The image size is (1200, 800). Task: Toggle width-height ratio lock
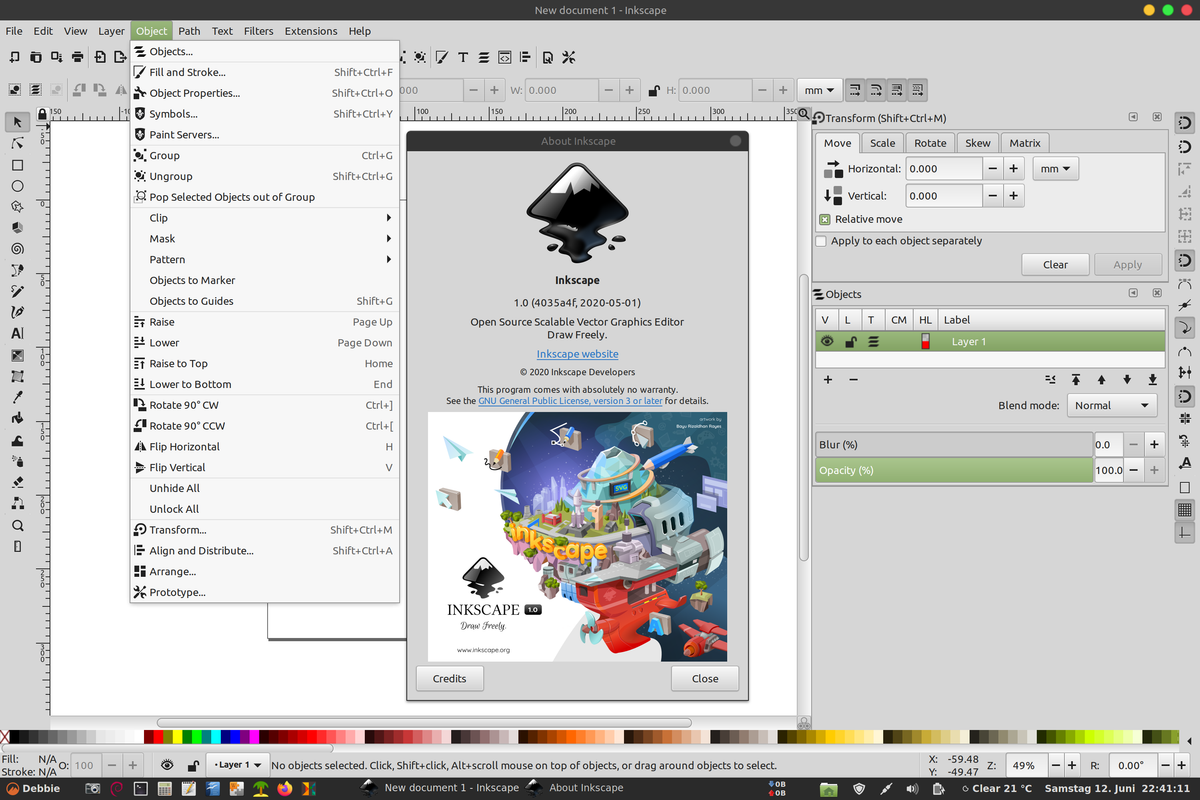tap(654, 90)
